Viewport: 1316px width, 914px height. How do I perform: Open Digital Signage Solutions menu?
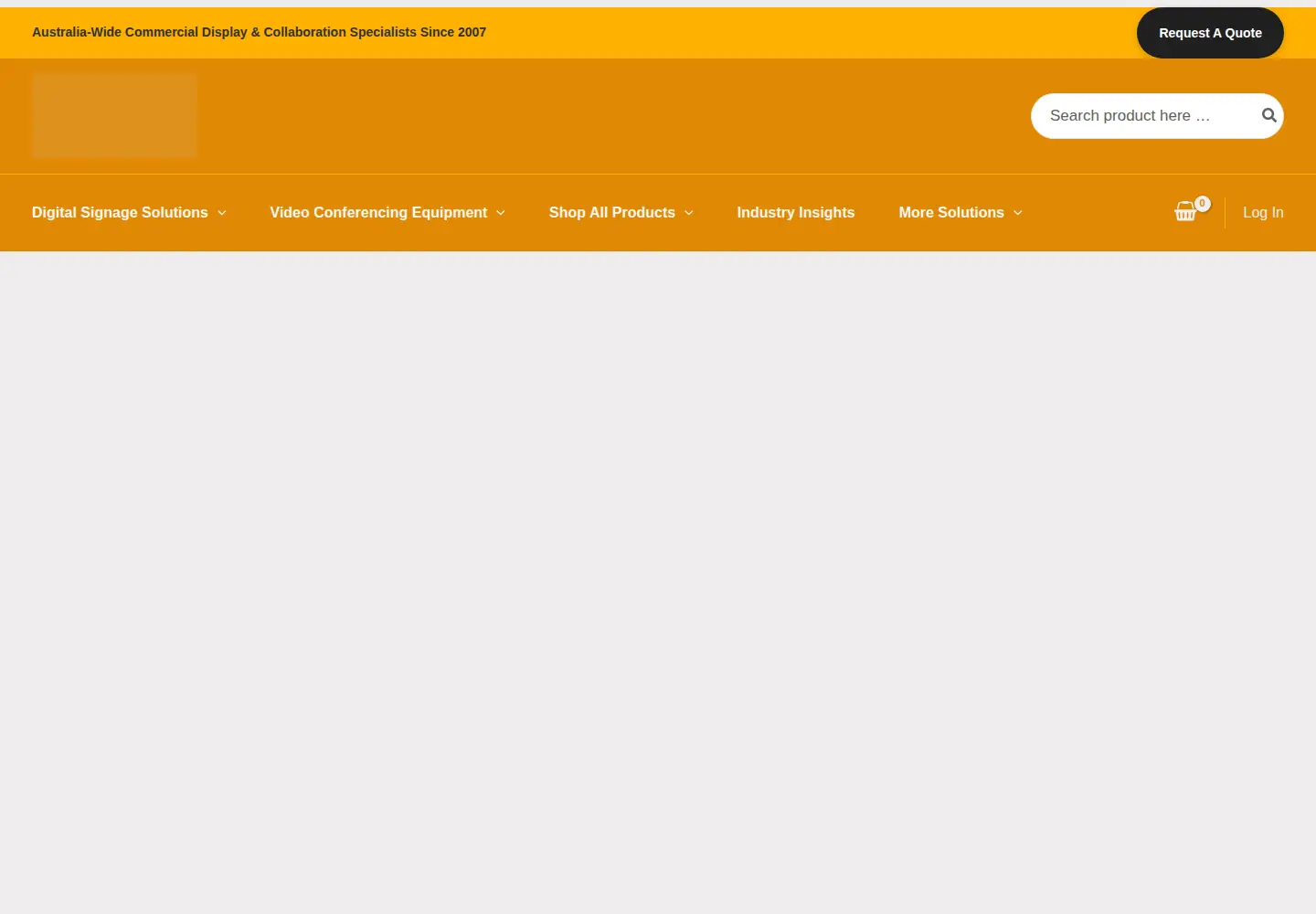120,212
